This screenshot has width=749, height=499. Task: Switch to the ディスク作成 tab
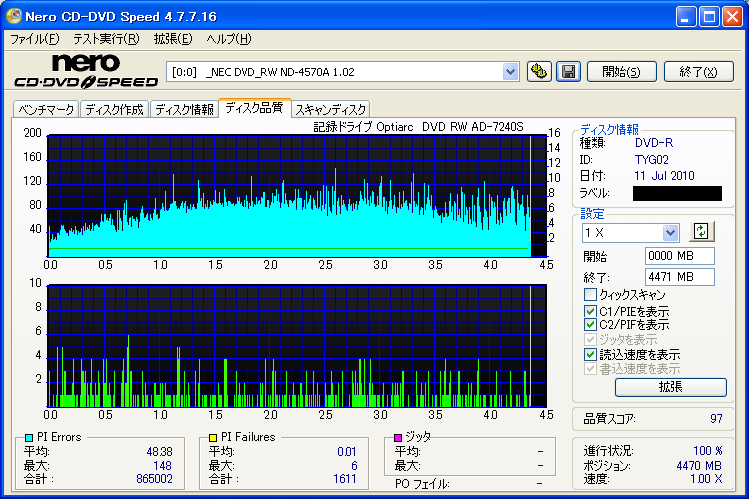tap(114, 109)
